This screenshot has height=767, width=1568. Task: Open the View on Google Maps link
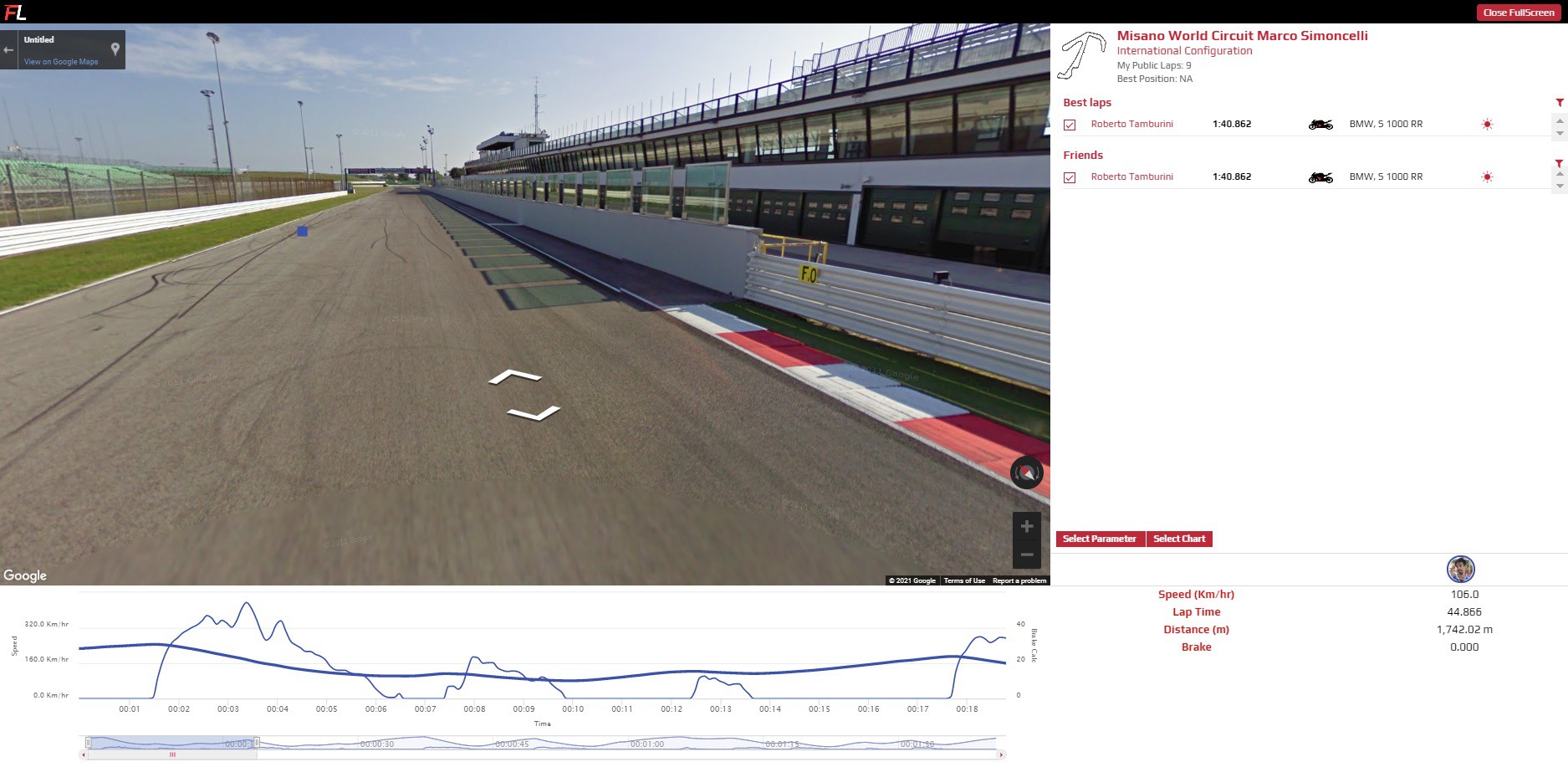61,62
